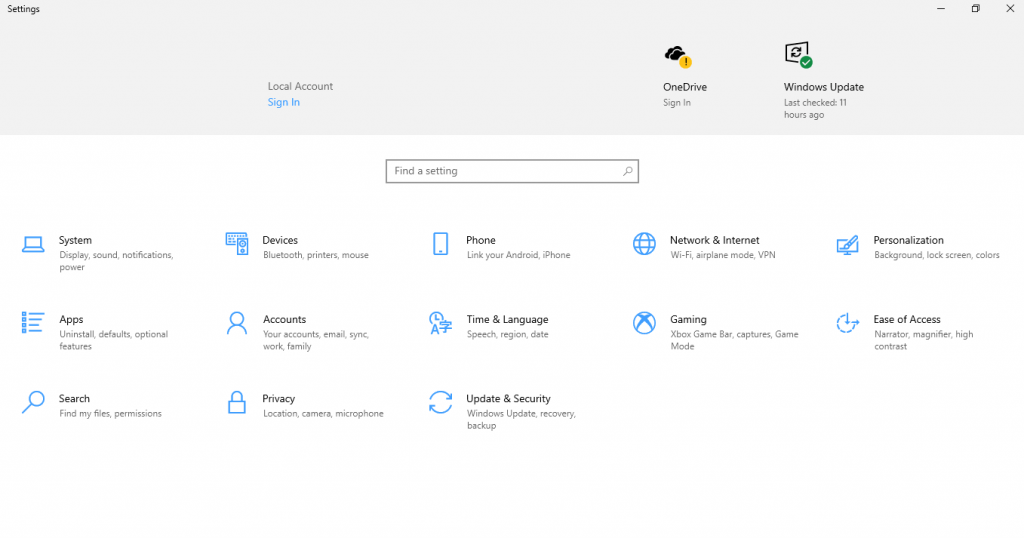The image size is (1024, 538).
Task: Click 'Link your Android, iPhone' description
Action: click(519, 255)
